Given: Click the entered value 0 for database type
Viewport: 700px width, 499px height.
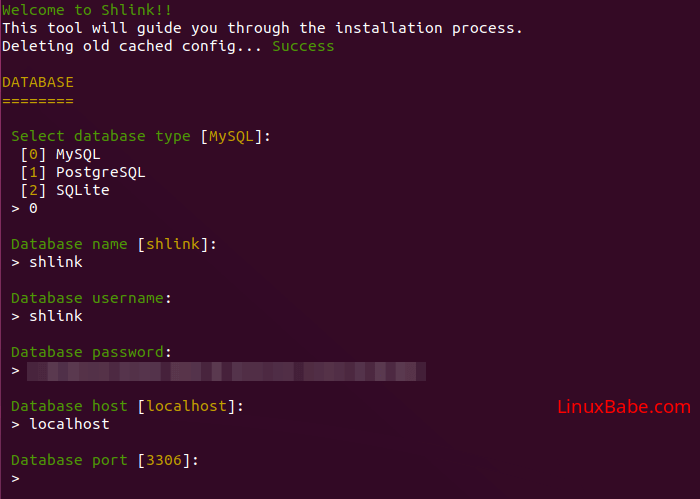Looking at the screenshot, I should click(33, 209).
